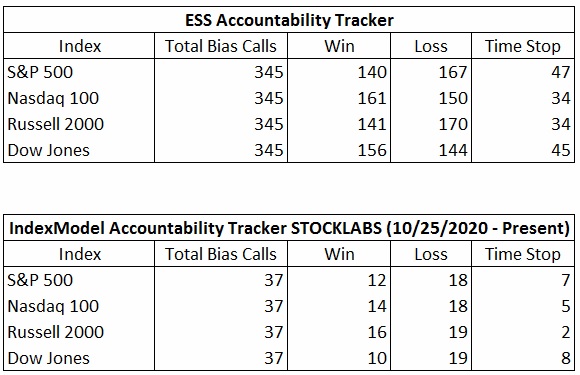The width and height of the screenshot is (580, 375).
Task: Click the S&P 500 win value 140
Action: point(372,72)
